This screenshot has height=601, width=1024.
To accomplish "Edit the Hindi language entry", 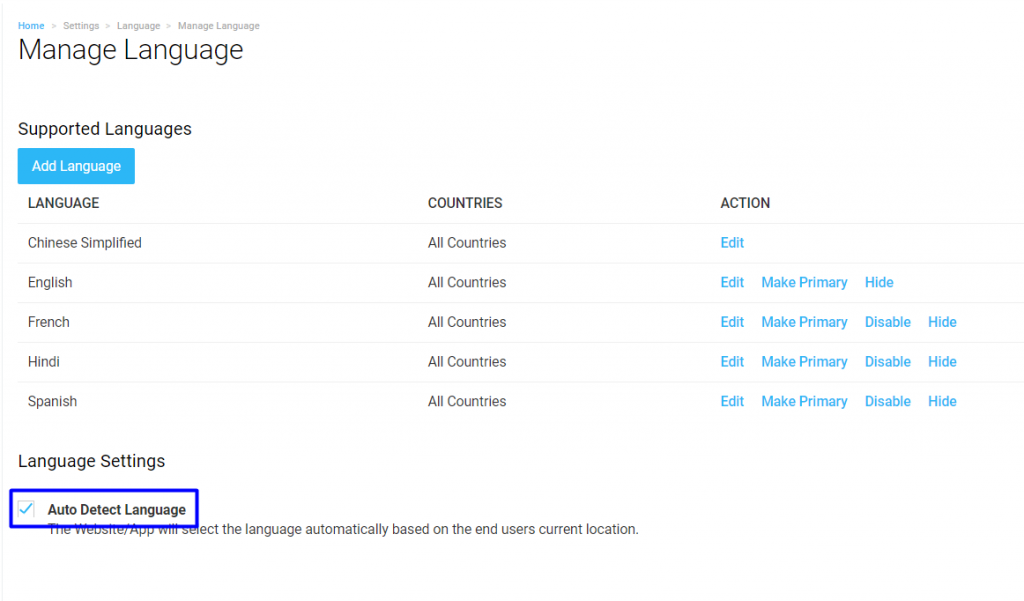I will 731,361.
